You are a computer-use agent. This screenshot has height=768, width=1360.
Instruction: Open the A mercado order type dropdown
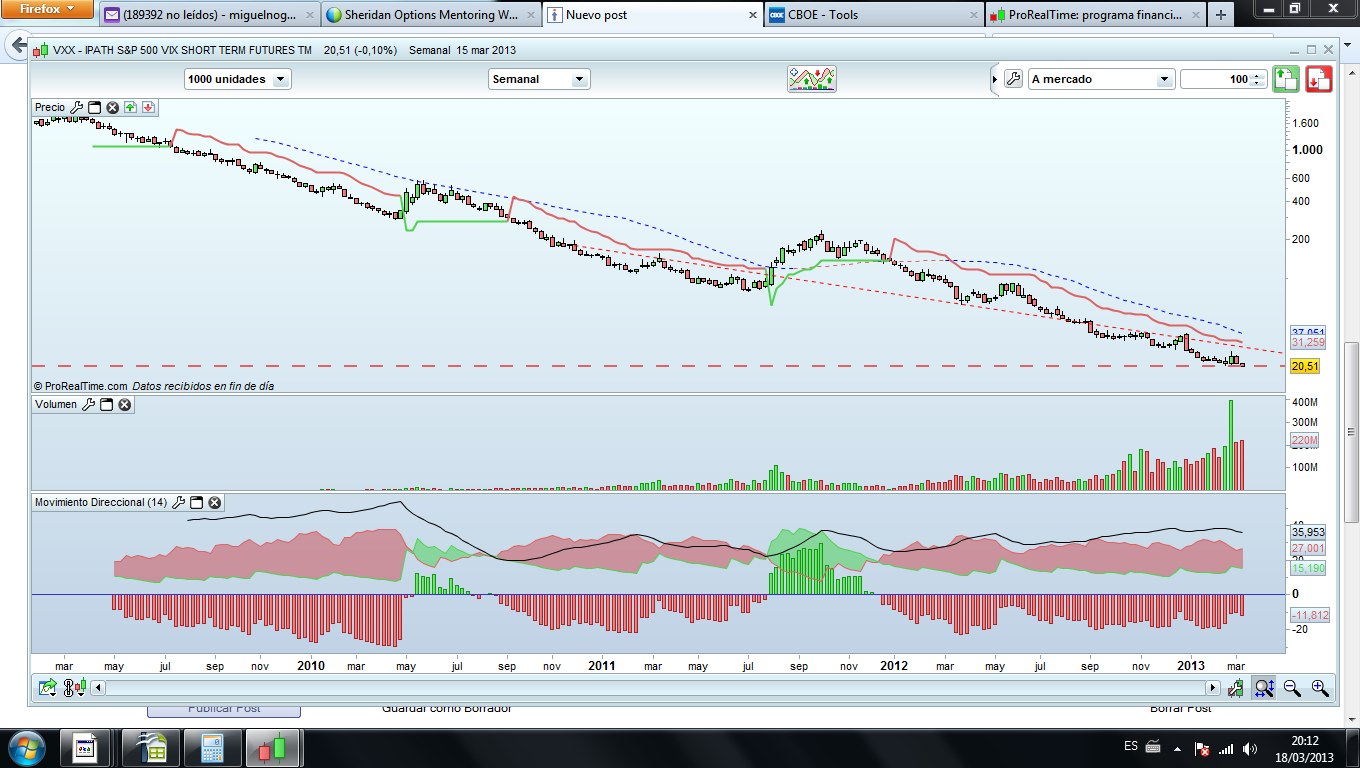pos(1100,79)
